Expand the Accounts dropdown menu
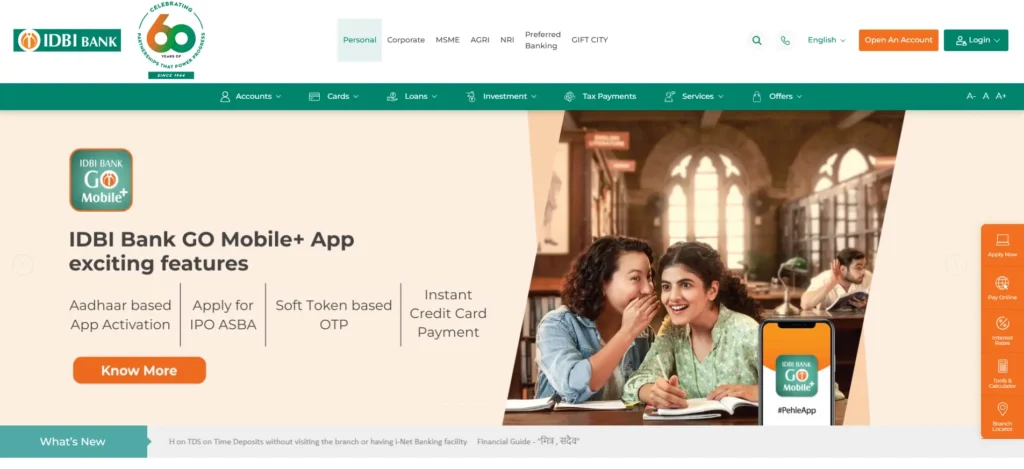 click(x=251, y=96)
